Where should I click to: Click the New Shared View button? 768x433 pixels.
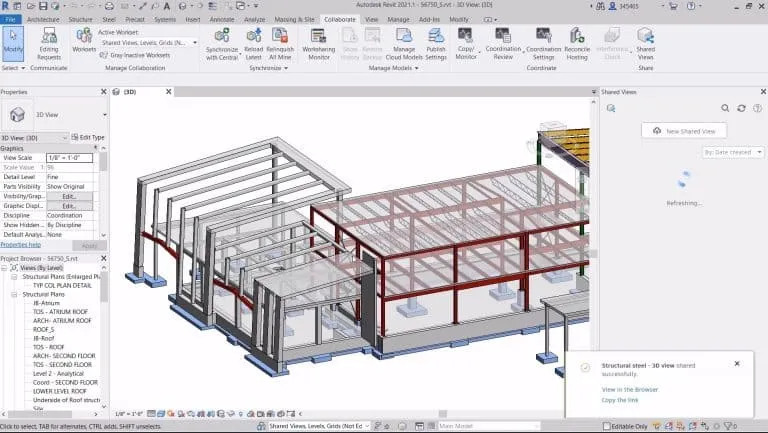point(684,131)
